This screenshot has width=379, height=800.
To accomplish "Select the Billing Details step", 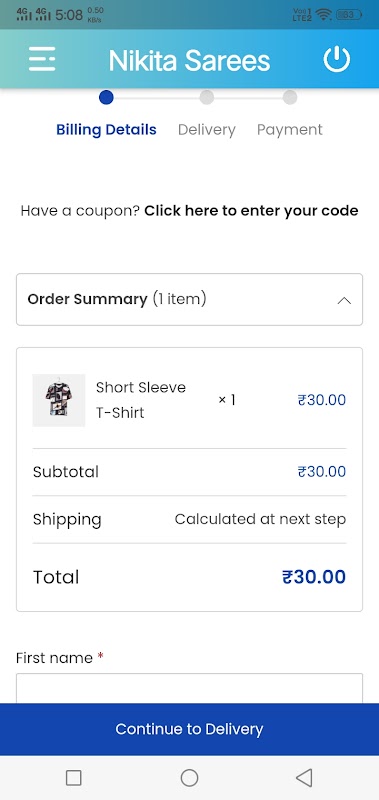I will point(106,130).
